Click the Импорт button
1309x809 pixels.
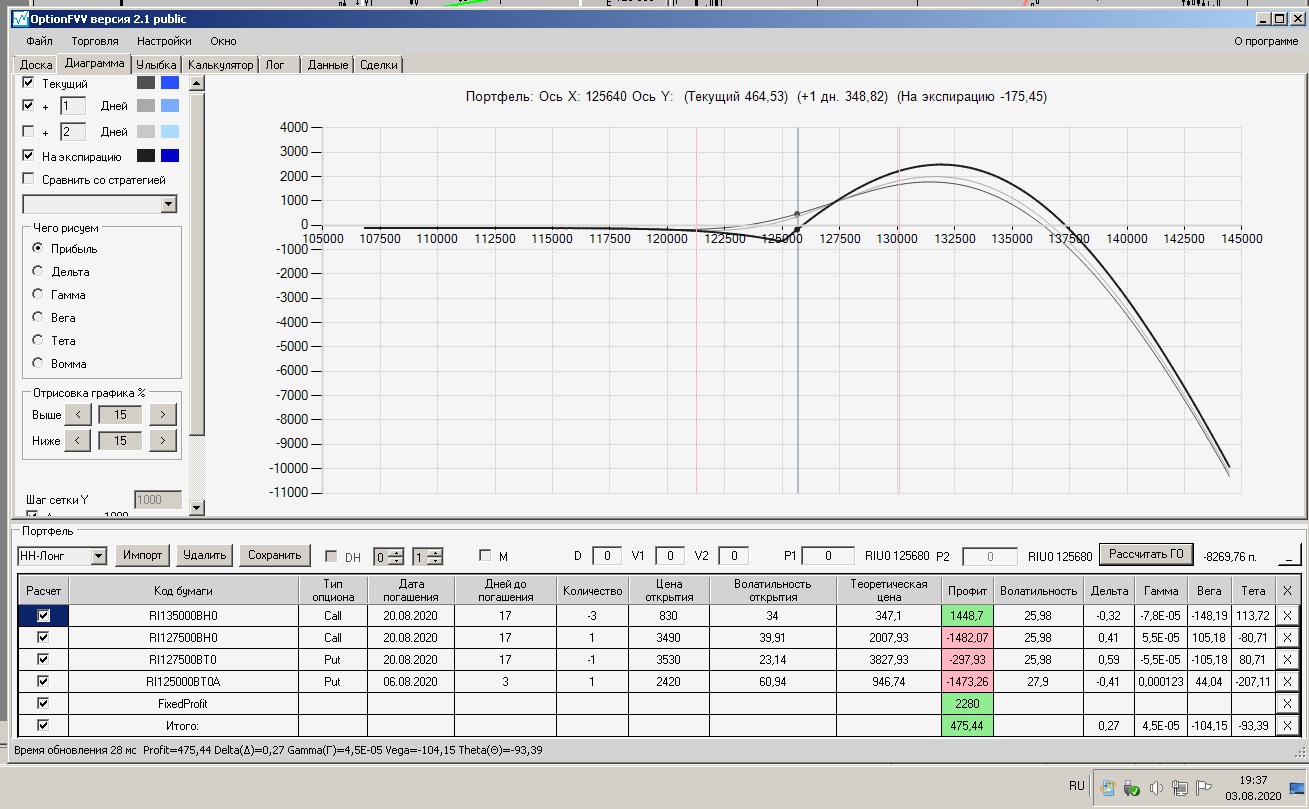pos(143,555)
